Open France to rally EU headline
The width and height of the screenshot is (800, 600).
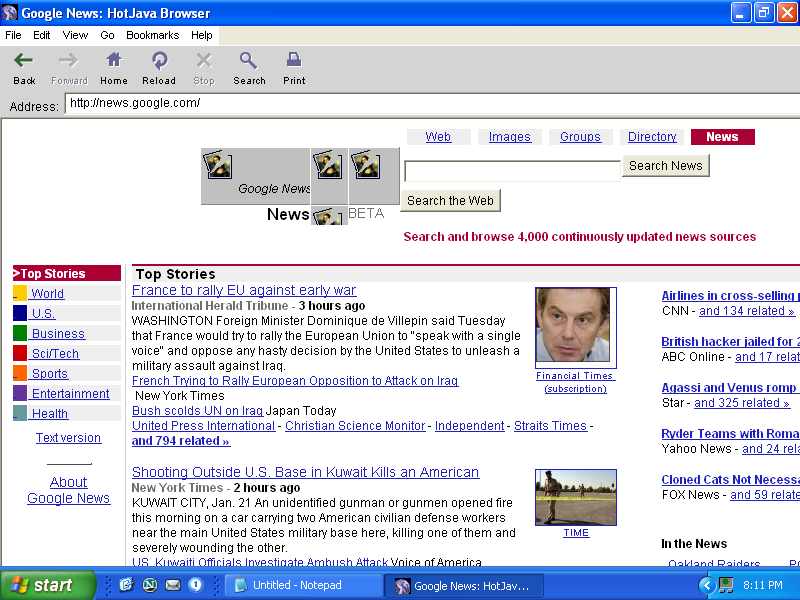243,290
